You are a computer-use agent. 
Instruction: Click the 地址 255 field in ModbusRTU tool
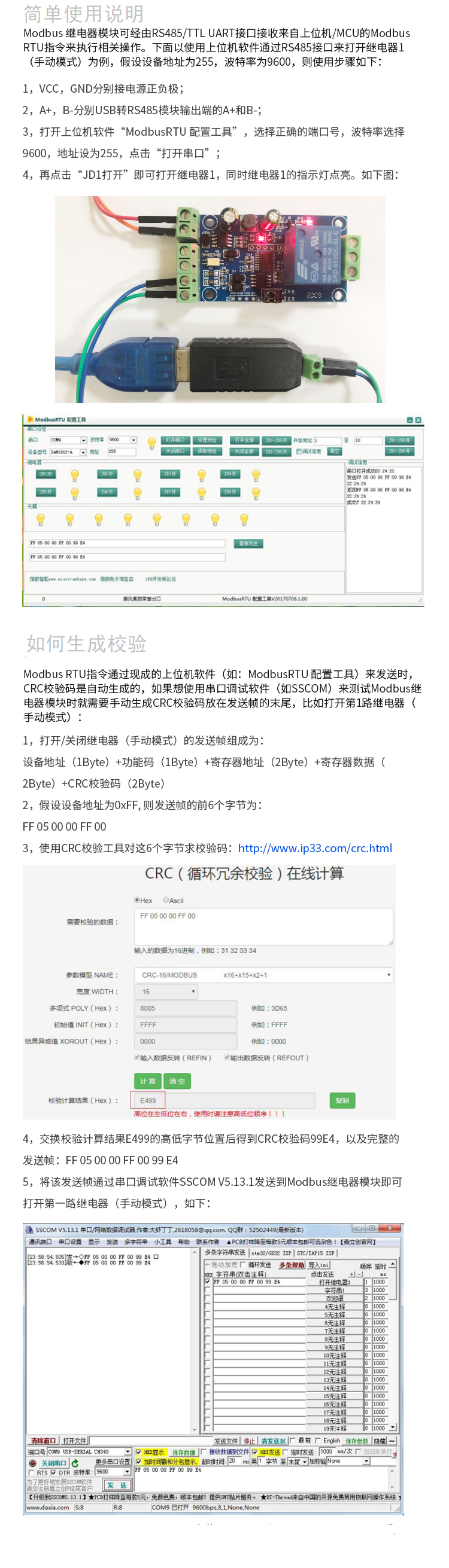(x=122, y=452)
